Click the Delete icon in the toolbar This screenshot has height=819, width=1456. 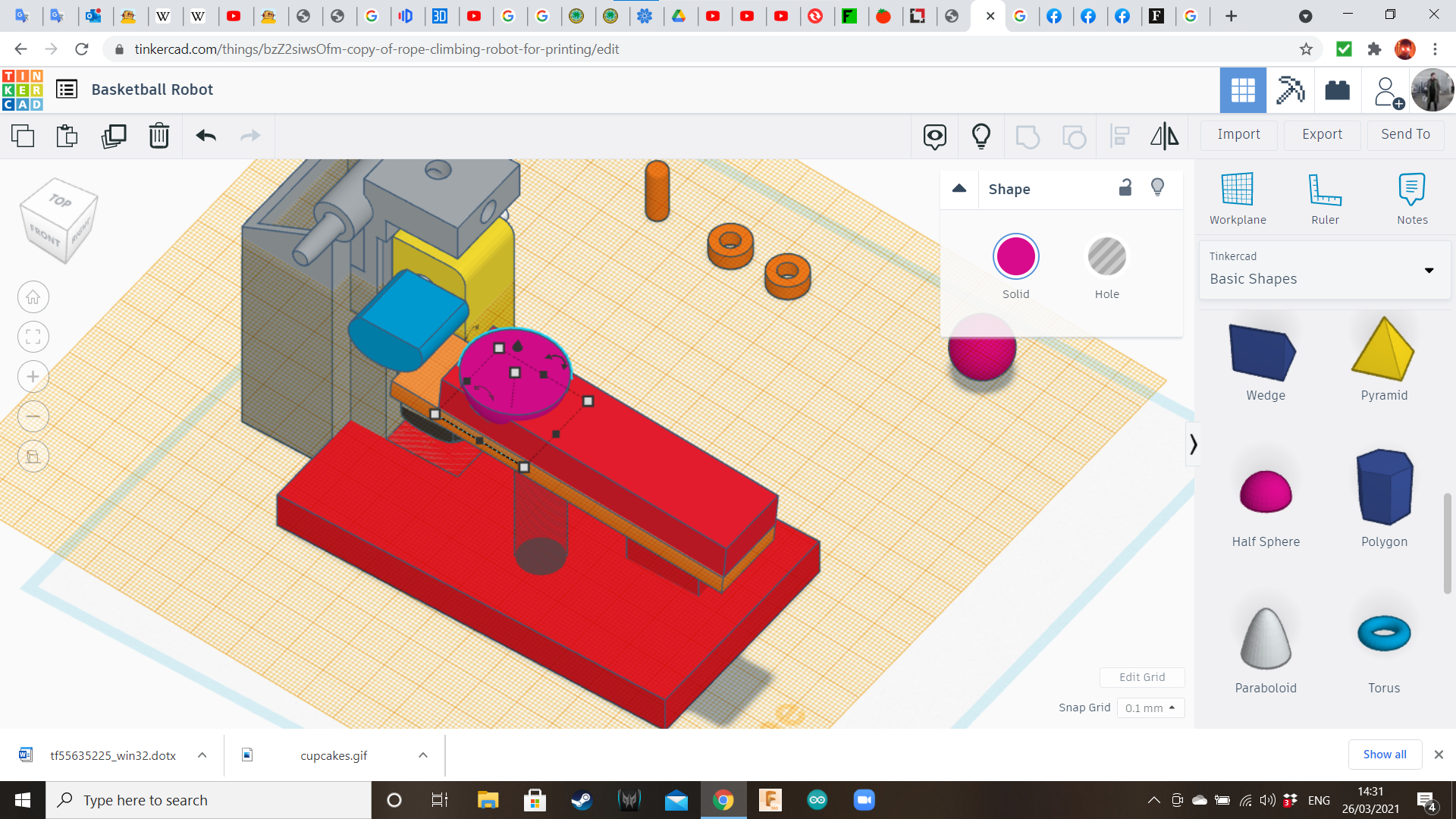[159, 136]
